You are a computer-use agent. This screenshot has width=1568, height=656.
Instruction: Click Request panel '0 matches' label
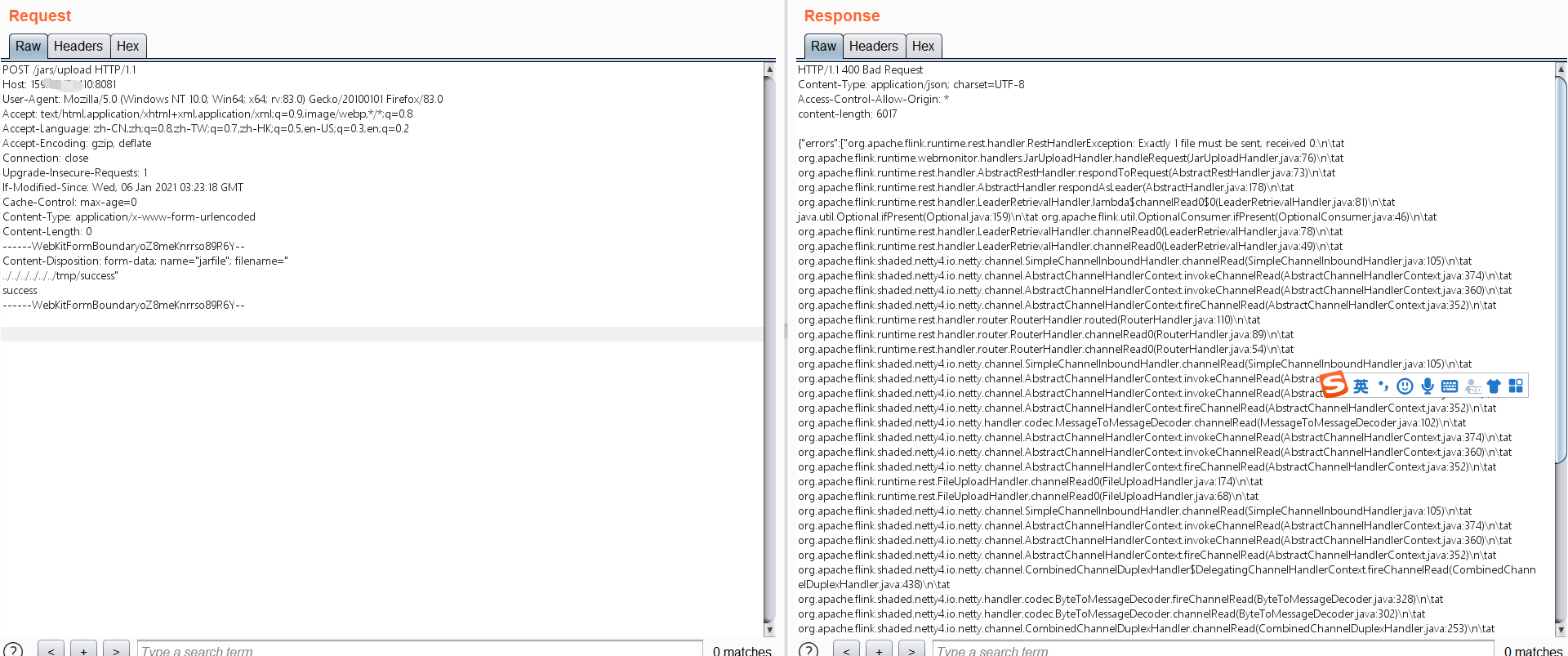pyautogui.click(x=742, y=650)
